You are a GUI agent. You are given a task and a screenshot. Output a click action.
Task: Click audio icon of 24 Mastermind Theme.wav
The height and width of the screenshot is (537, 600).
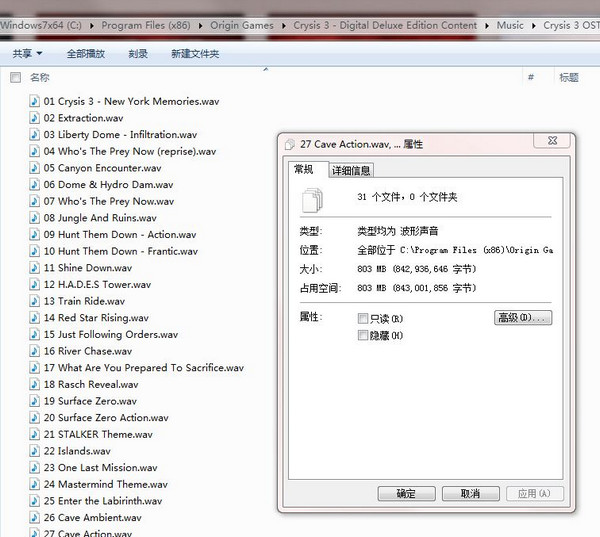pyautogui.click(x=34, y=484)
